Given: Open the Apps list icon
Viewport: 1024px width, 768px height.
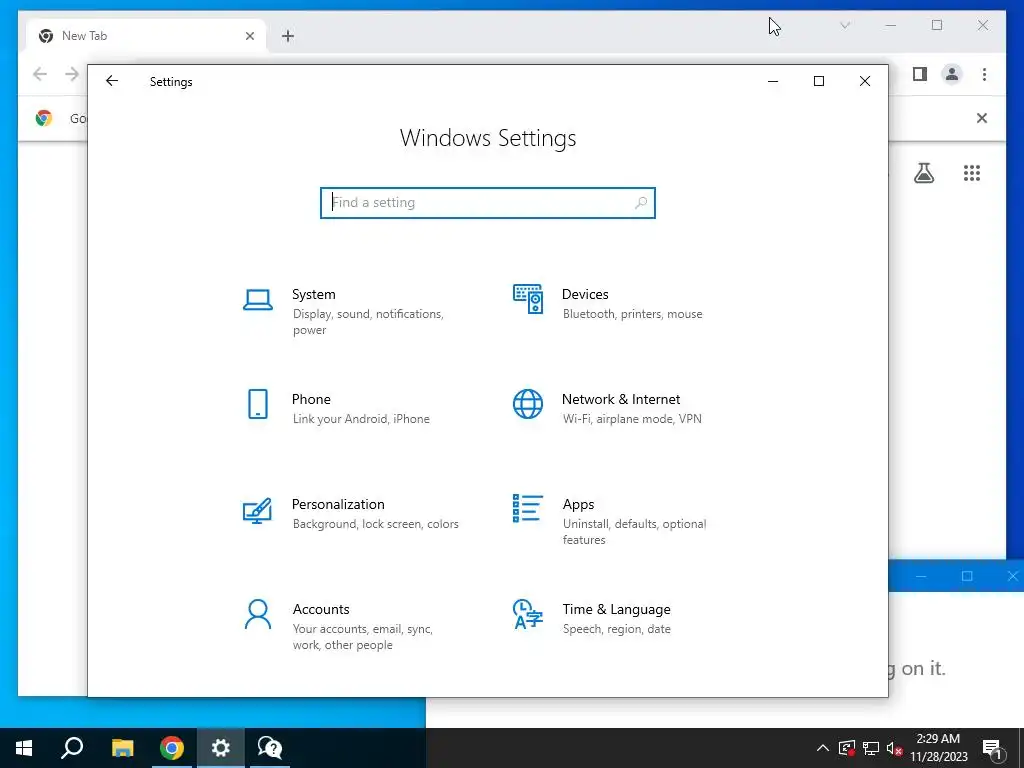Looking at the screenshot, I should coord(528,509).
